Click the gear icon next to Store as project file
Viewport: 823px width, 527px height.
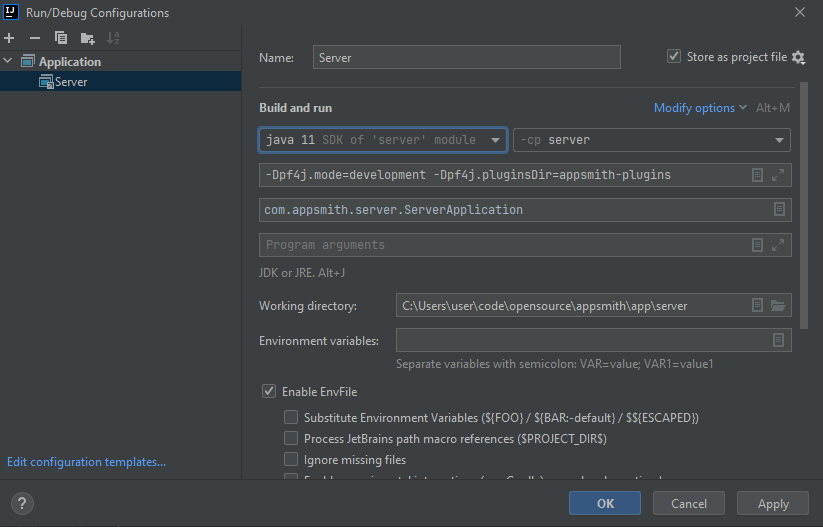(798, 58)
